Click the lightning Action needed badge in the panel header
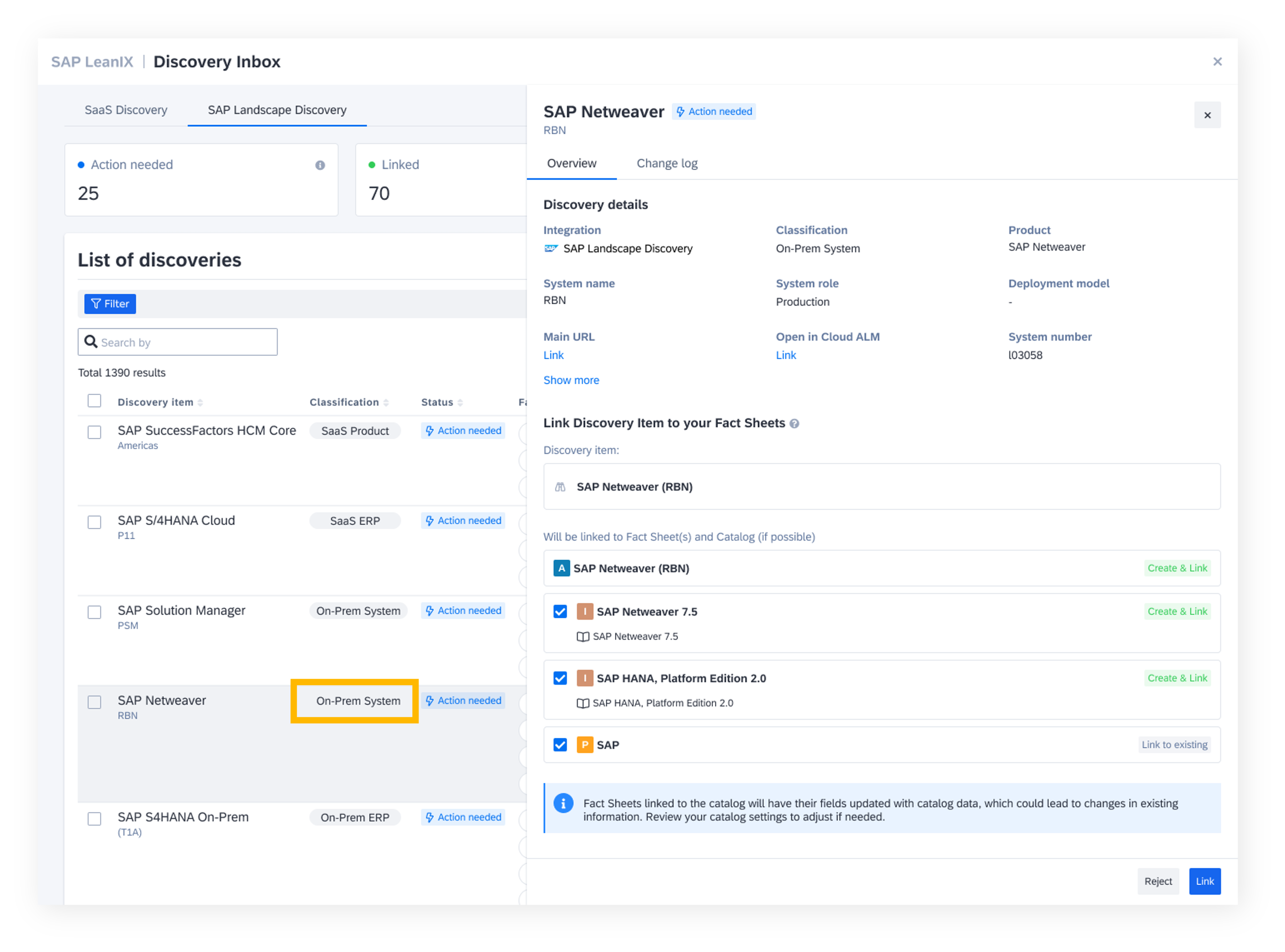 coord(713,111)
